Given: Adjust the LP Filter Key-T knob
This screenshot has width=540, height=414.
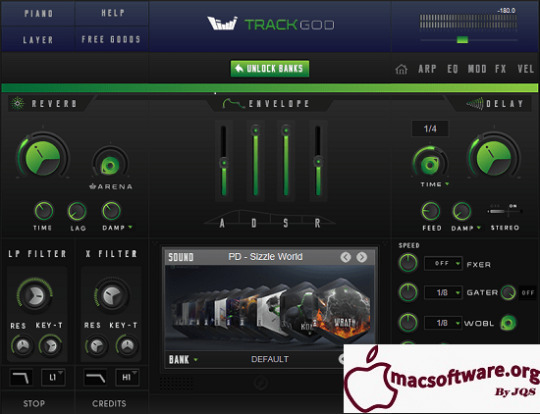Looking at the screenshot, I should coord(51,345).
